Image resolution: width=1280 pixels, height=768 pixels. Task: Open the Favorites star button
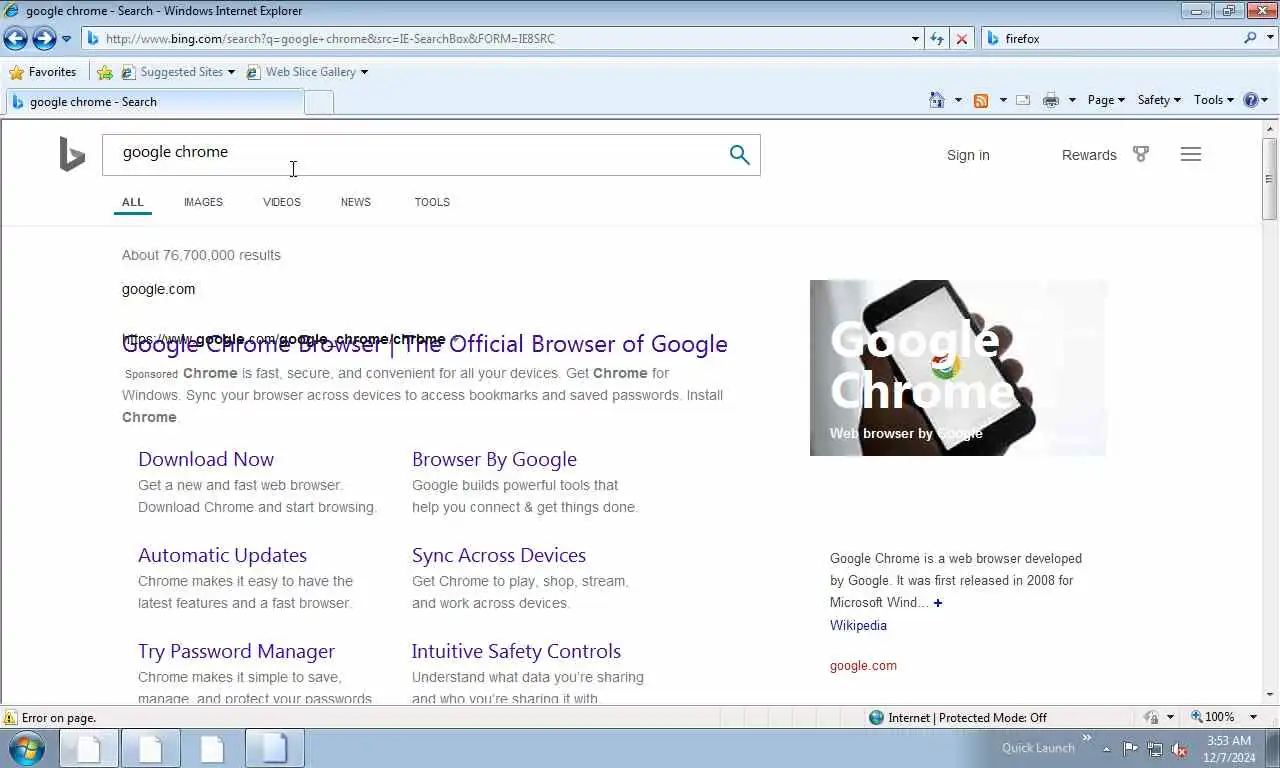42,72
